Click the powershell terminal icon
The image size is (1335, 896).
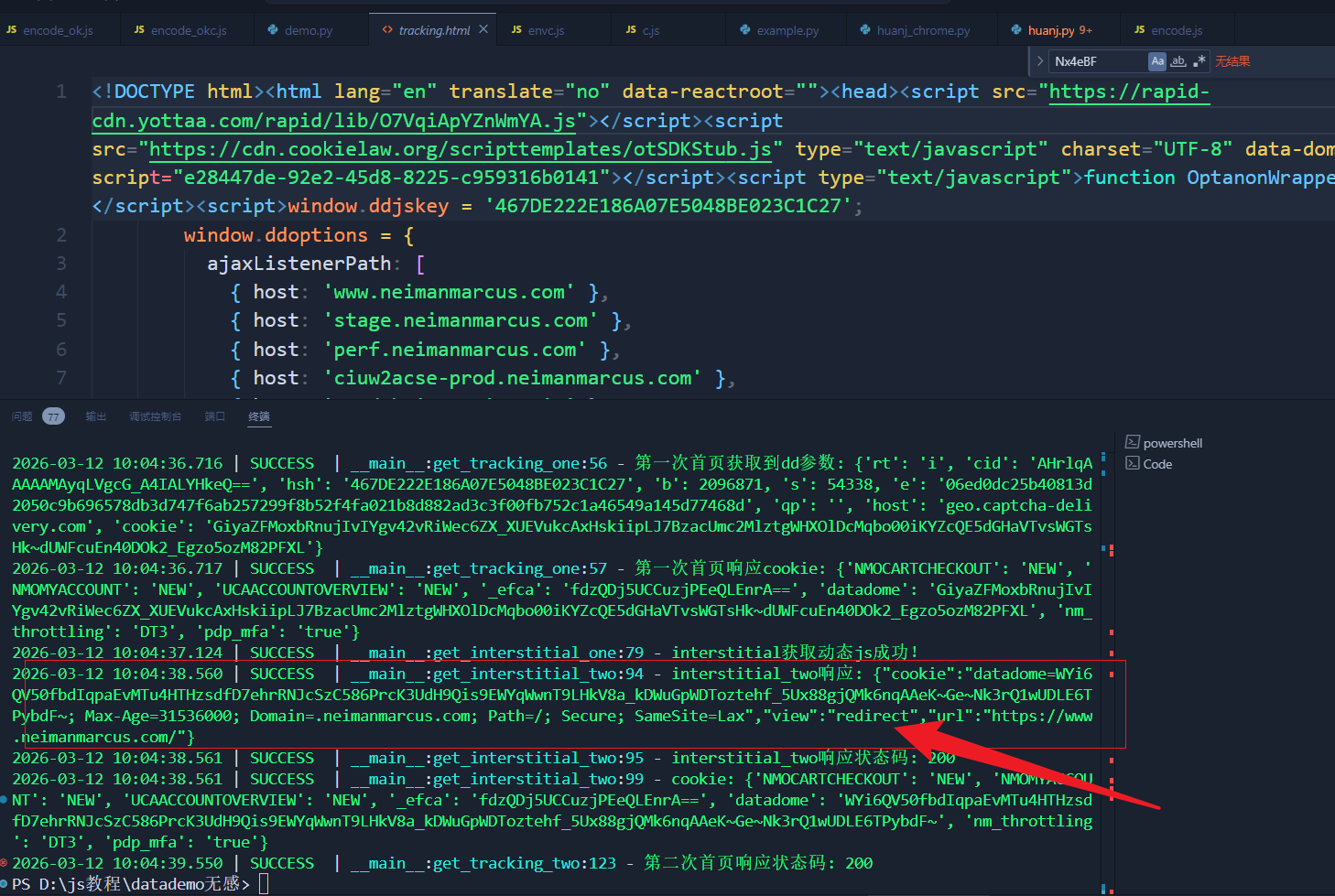(x=1133, y=442)
